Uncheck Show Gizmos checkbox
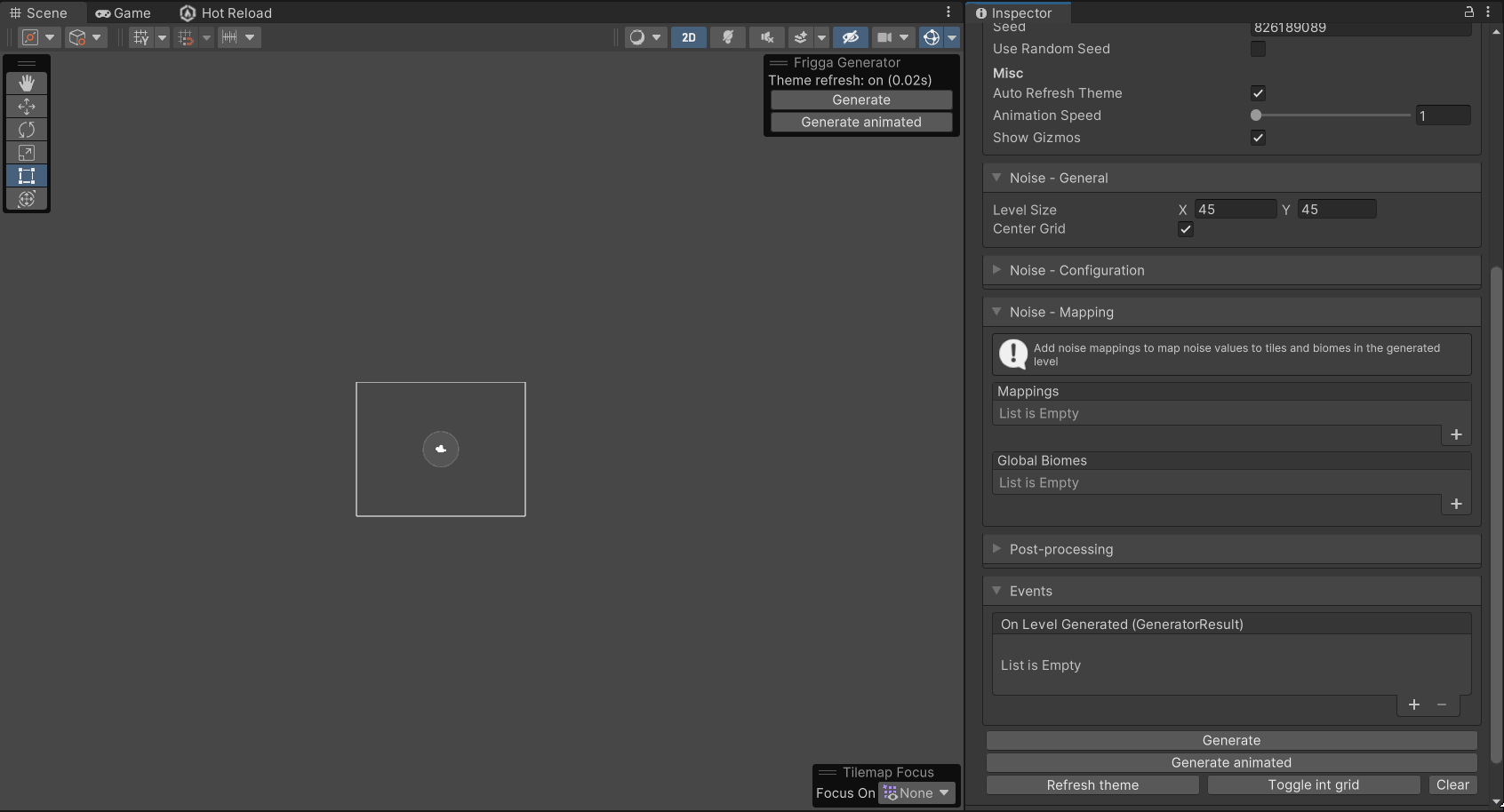1504x812 pixels. click(x=1258, y=138)
